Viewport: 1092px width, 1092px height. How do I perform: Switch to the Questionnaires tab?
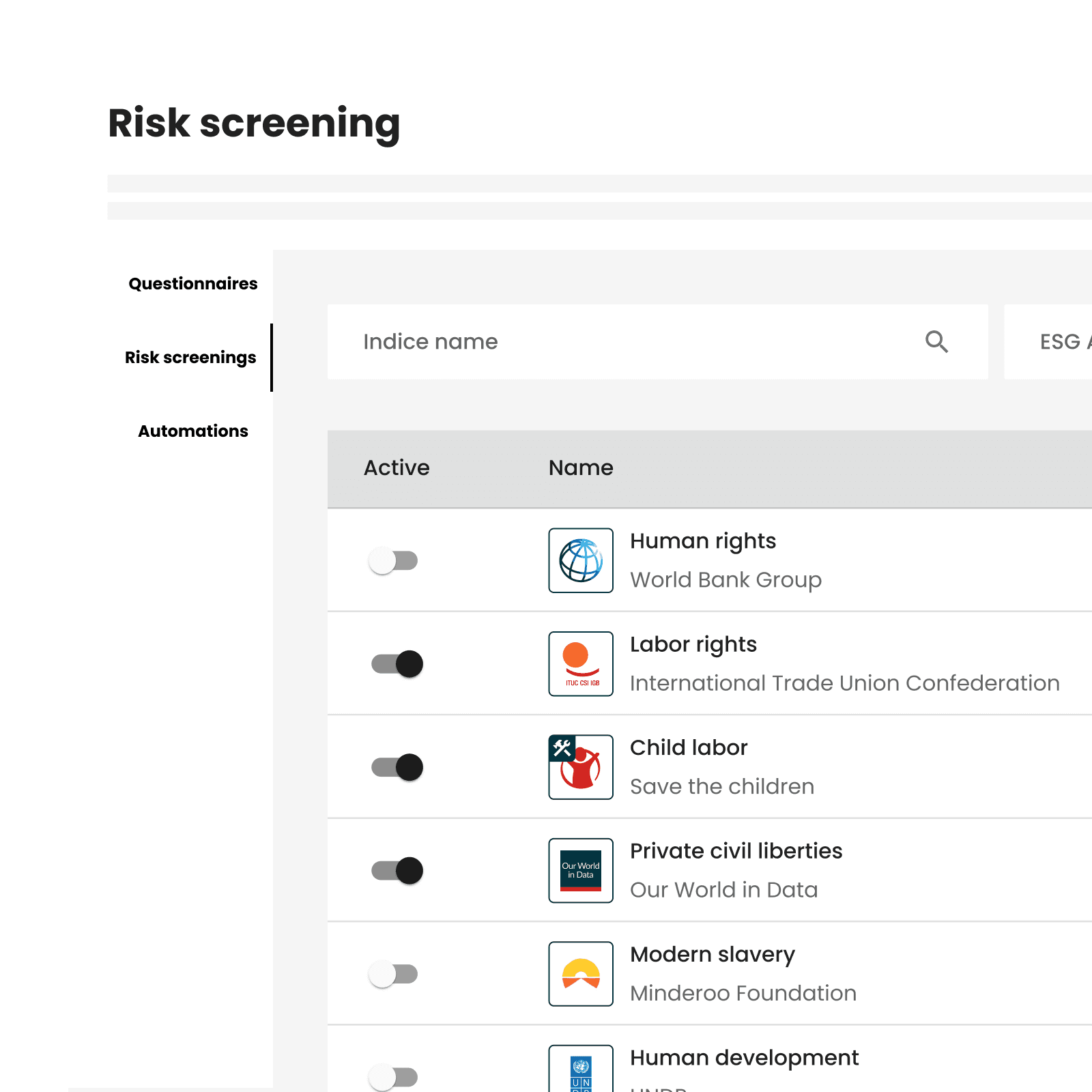192,283
